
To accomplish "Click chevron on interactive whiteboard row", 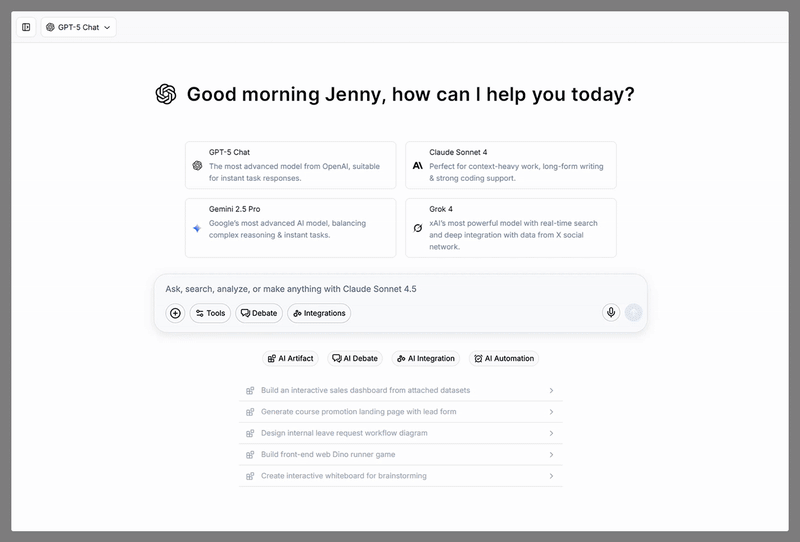I will [551, 476].
